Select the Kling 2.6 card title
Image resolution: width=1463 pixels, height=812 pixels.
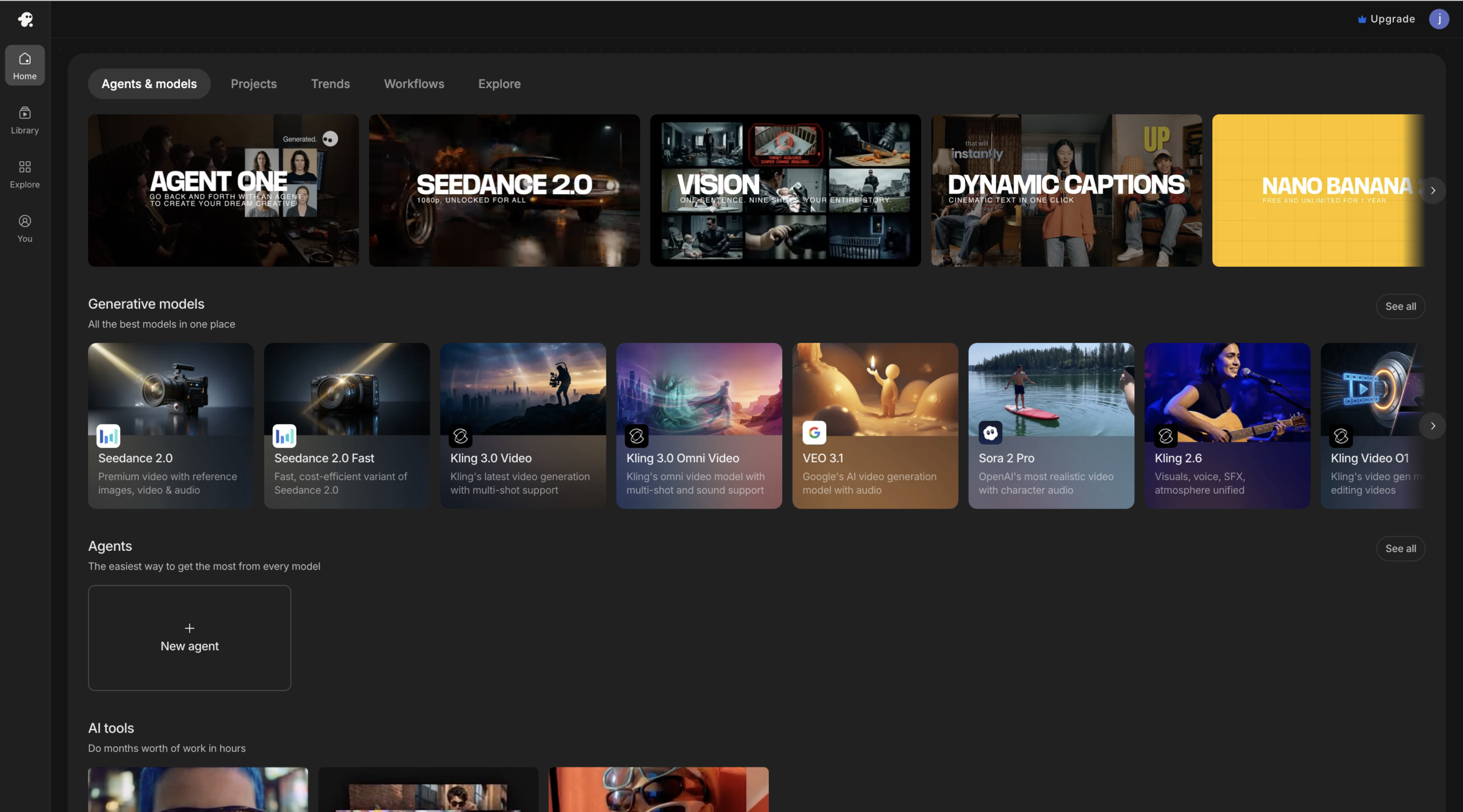[1178, 458]
